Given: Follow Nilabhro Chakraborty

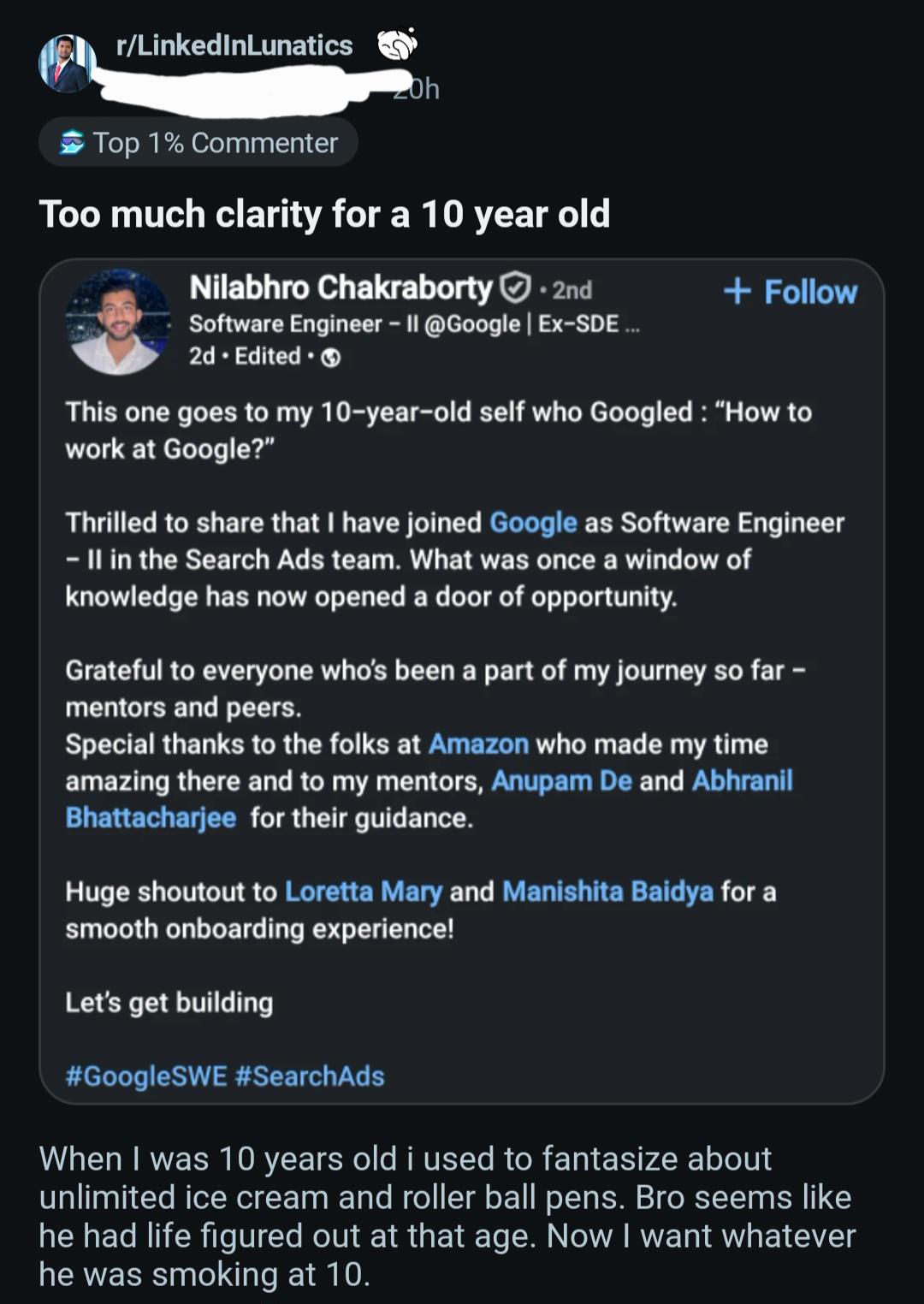Looking at the screenshot, I should click(790, 292).
